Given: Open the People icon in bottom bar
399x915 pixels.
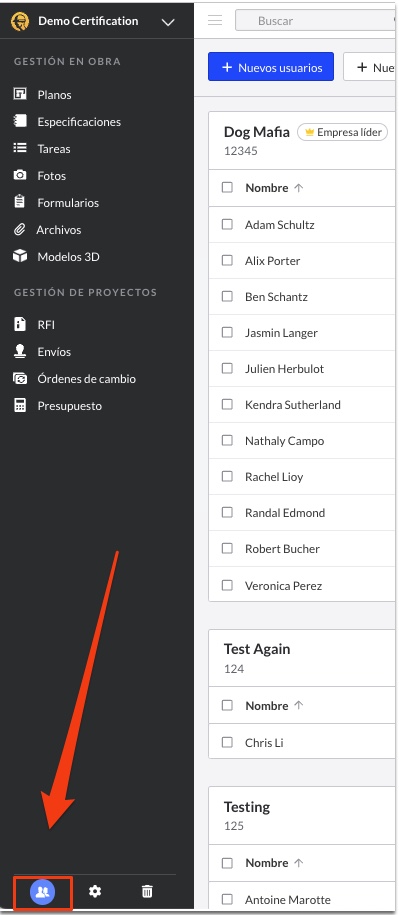Looking at the screenshot, I should coord(43,892).
